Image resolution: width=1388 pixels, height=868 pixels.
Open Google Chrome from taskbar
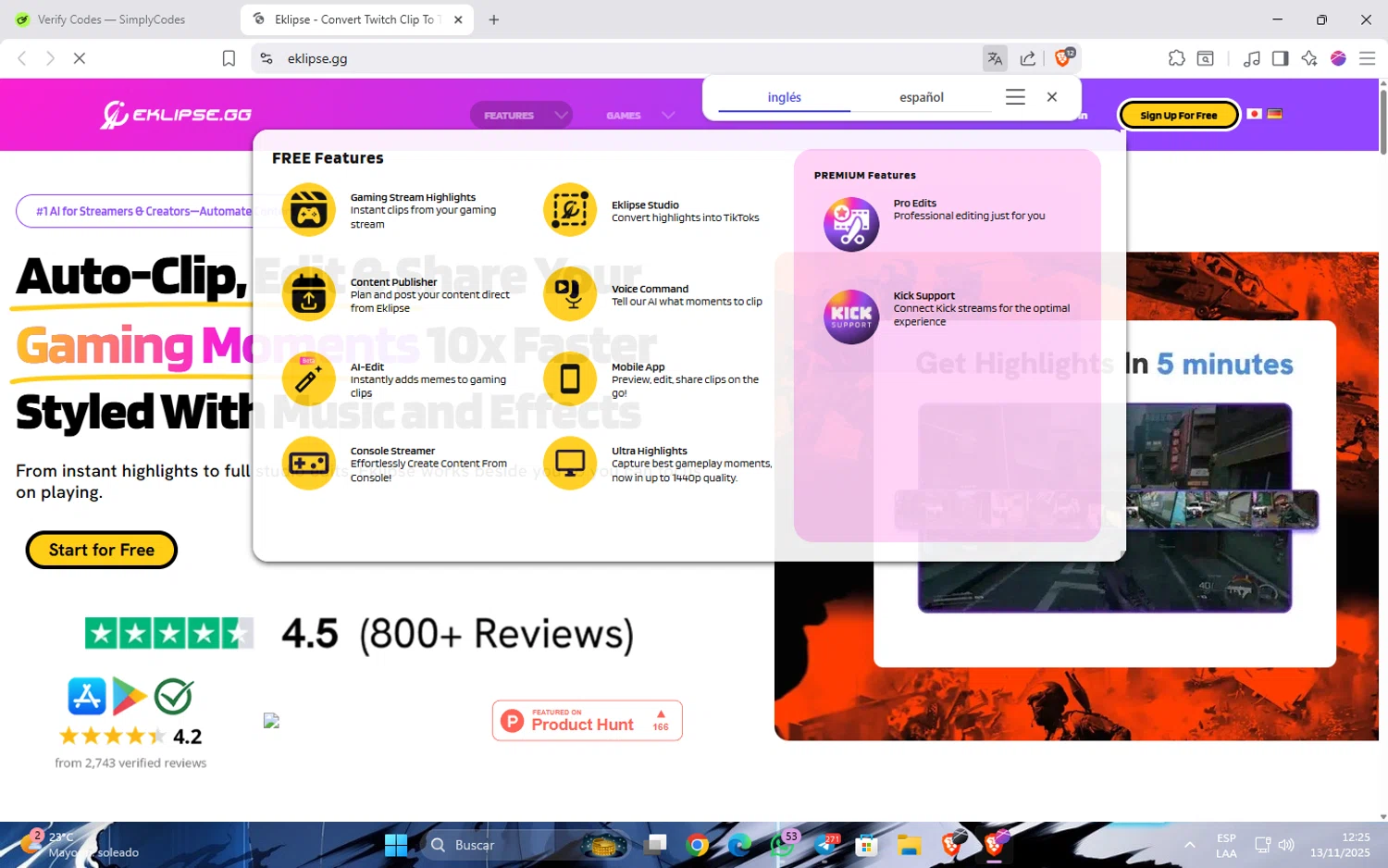(x=698, y=845)
